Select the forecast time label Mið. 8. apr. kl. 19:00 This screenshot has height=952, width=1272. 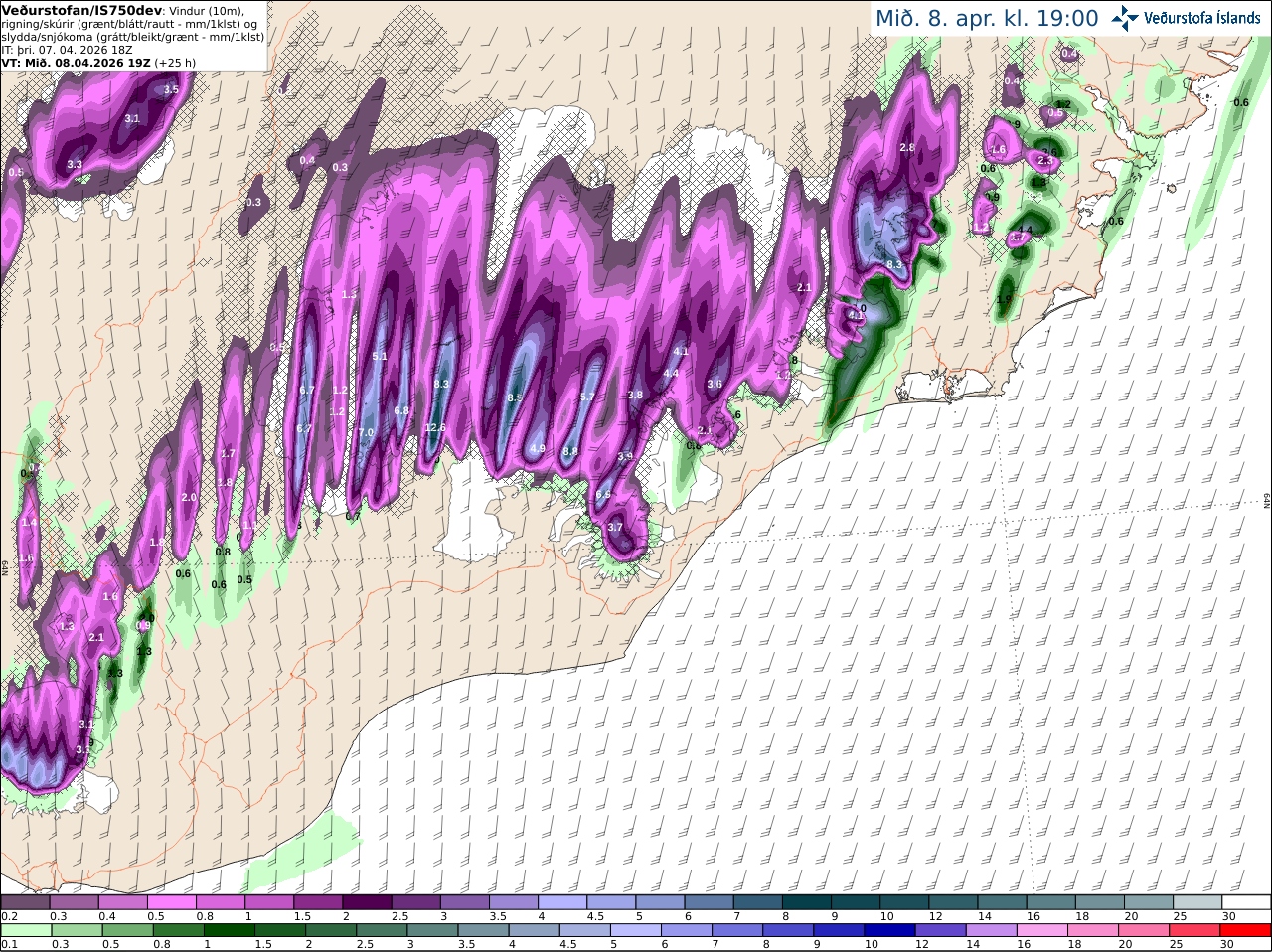pos(987,18)
